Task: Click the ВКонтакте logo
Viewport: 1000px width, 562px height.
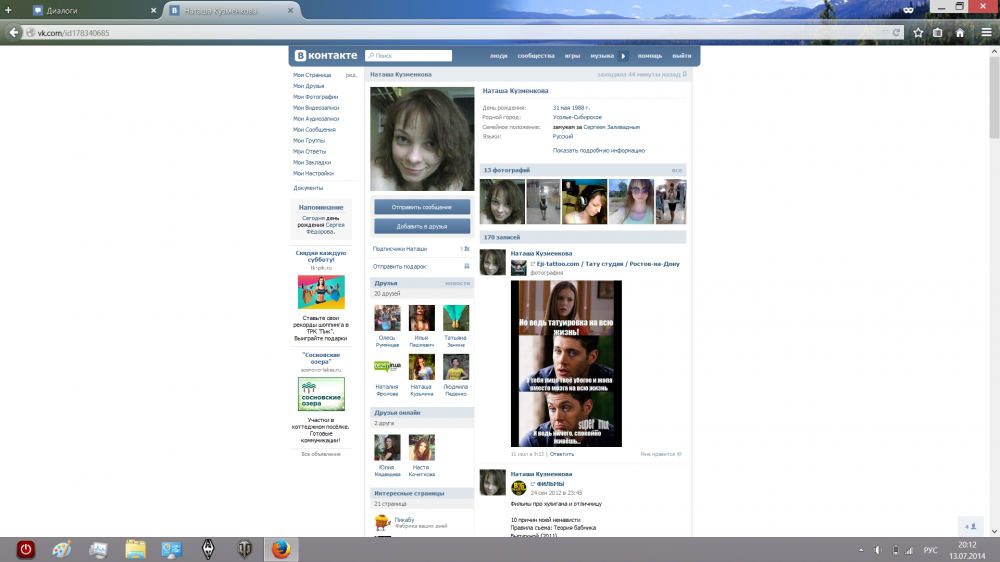Action: pyautogui.click(x=326, y=55)
